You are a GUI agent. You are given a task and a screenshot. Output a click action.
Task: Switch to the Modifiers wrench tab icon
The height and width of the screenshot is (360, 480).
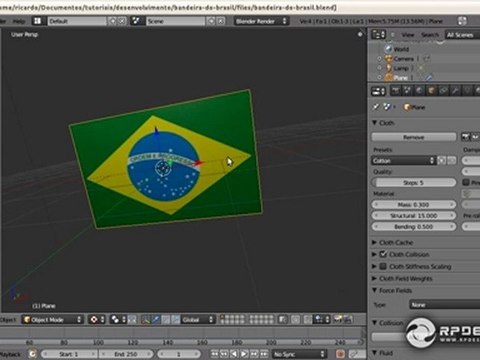click(x=455, y=90)
